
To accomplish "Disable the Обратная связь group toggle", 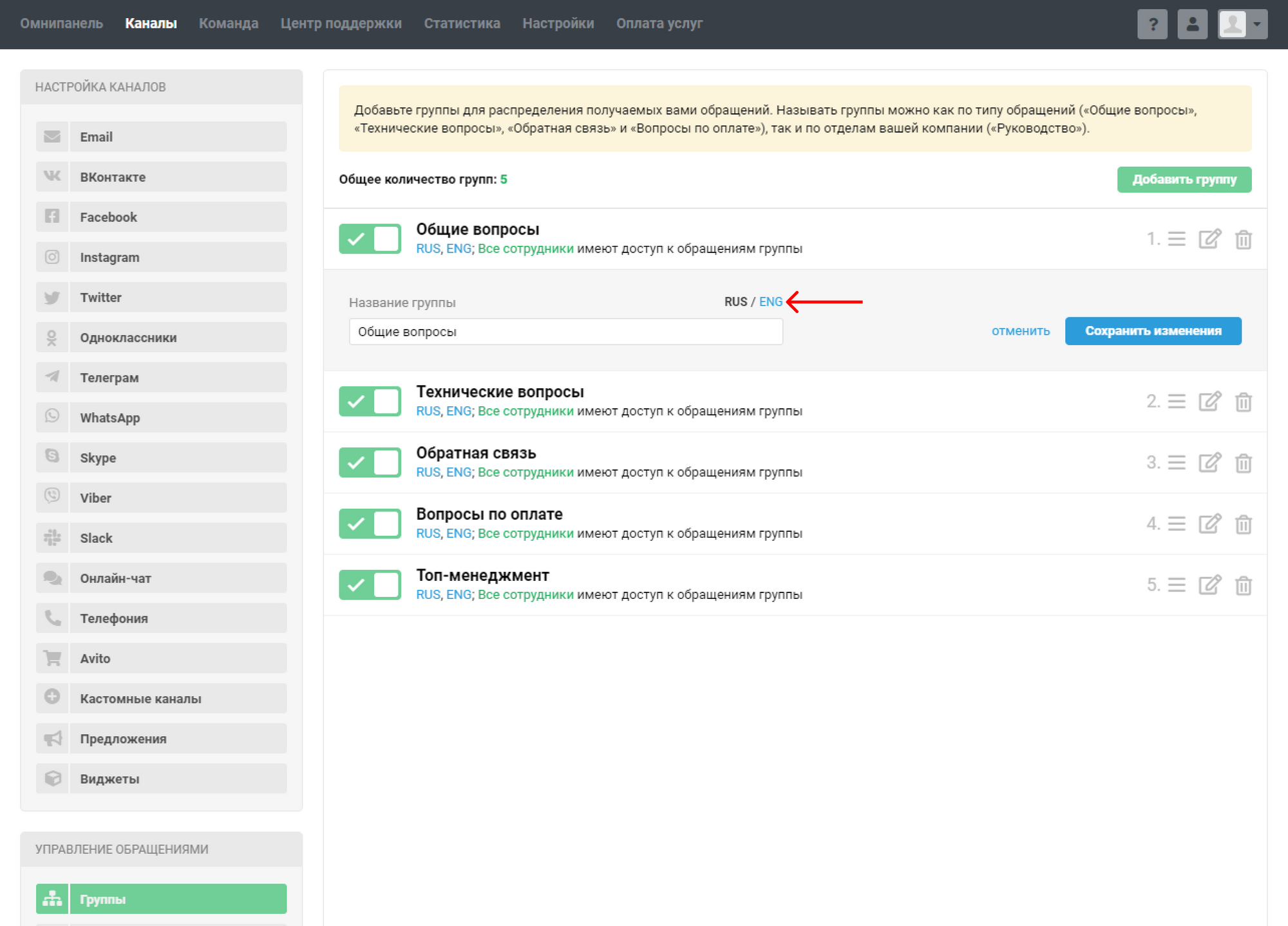I will [x=370, y=462].
